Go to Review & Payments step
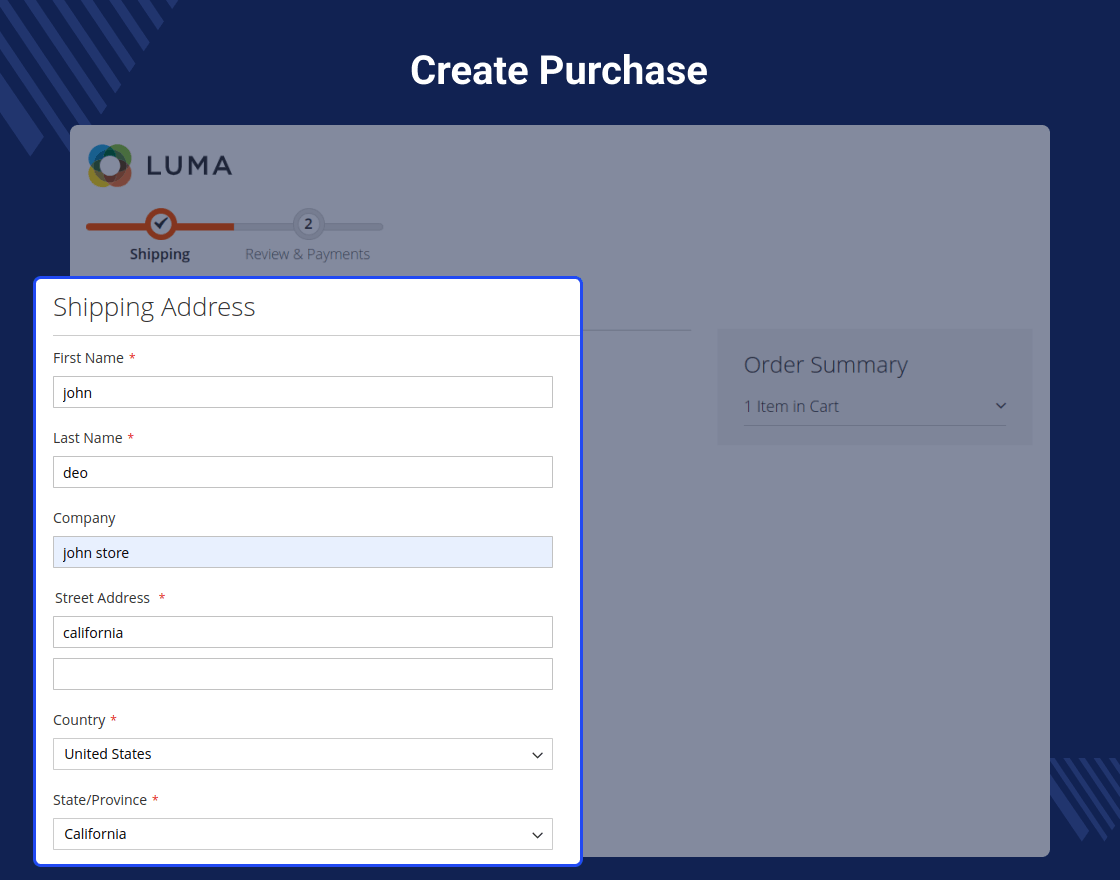 [x=308, y=254]
